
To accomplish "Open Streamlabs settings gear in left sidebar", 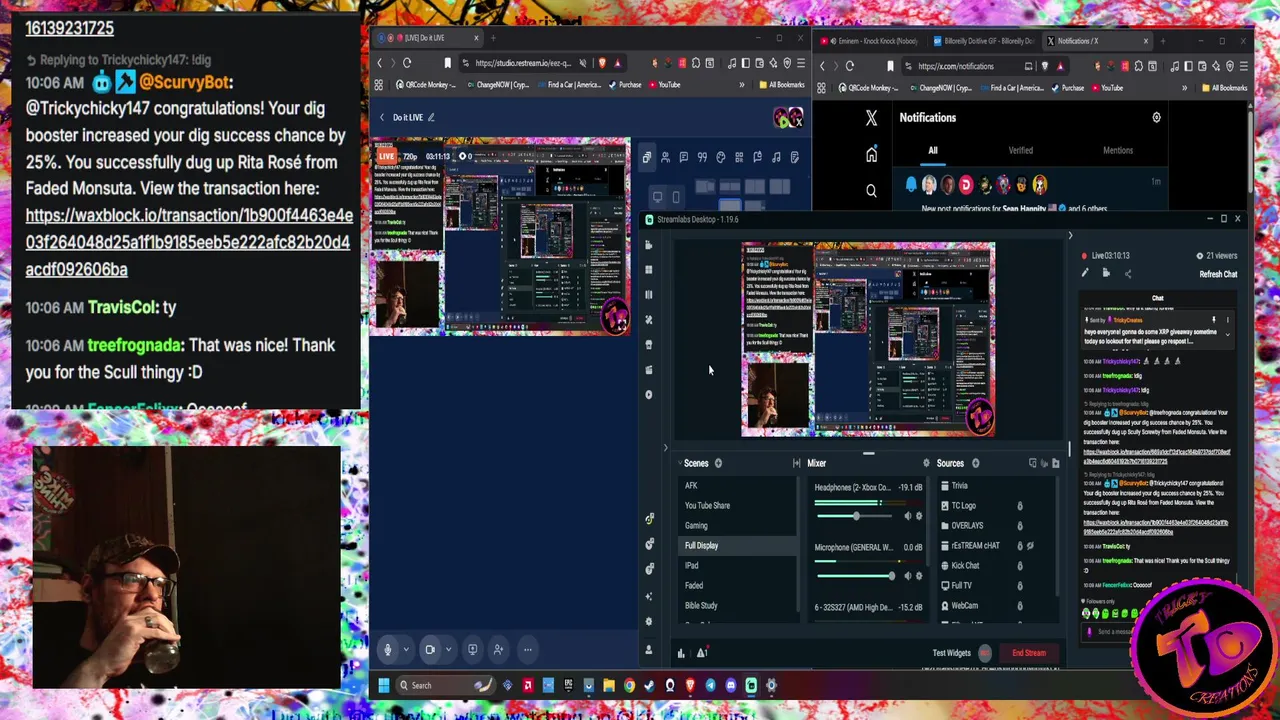I will (x=648, y=621).
